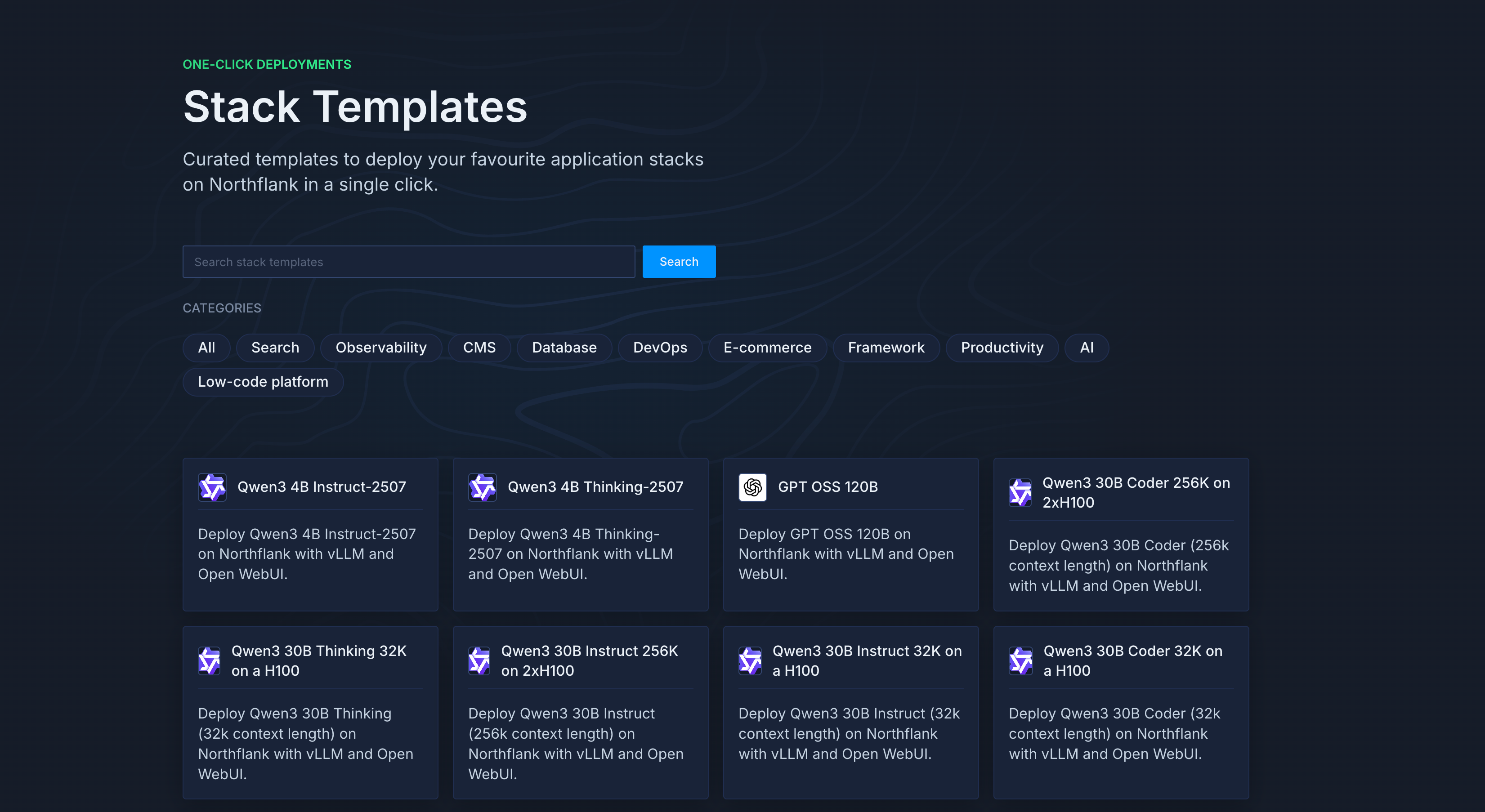Open Qwen3 30B Instruct 32K on a H100 title
This screenshot has width=1485, height=812.
(867, 660)
